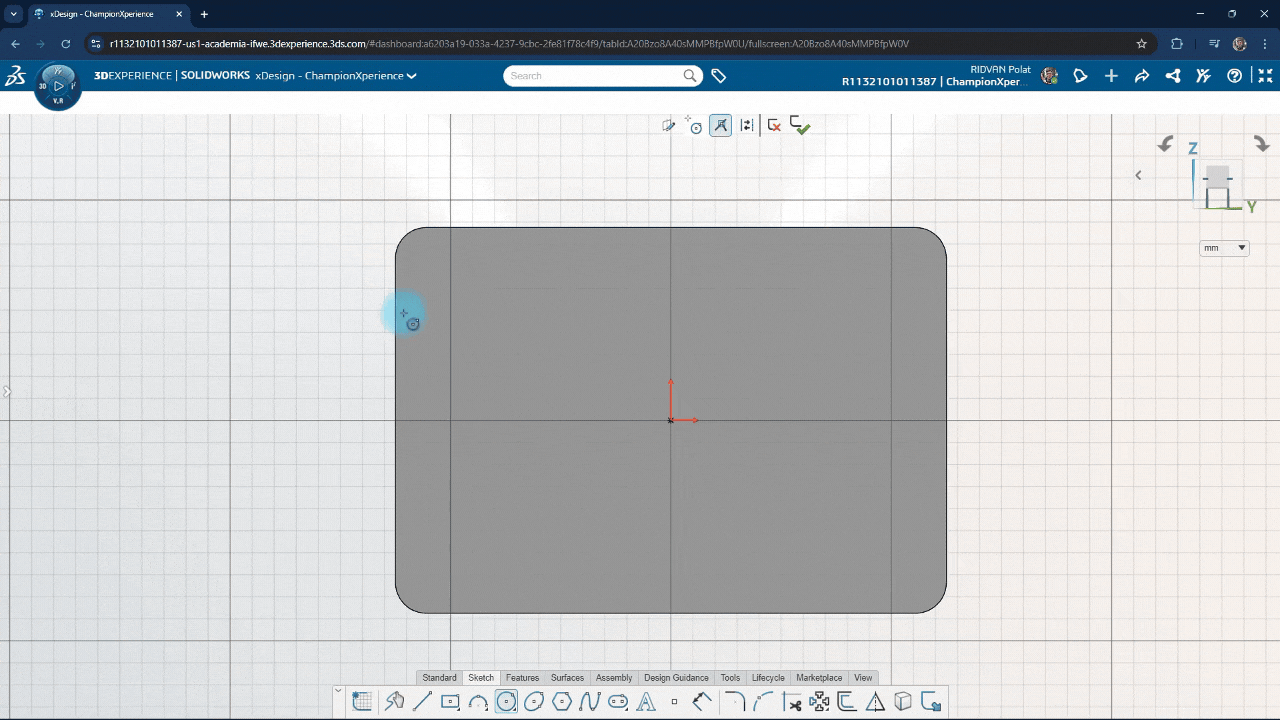Click the 3DS logo icon
The image size is (1280, 720).
pos(15,76)
